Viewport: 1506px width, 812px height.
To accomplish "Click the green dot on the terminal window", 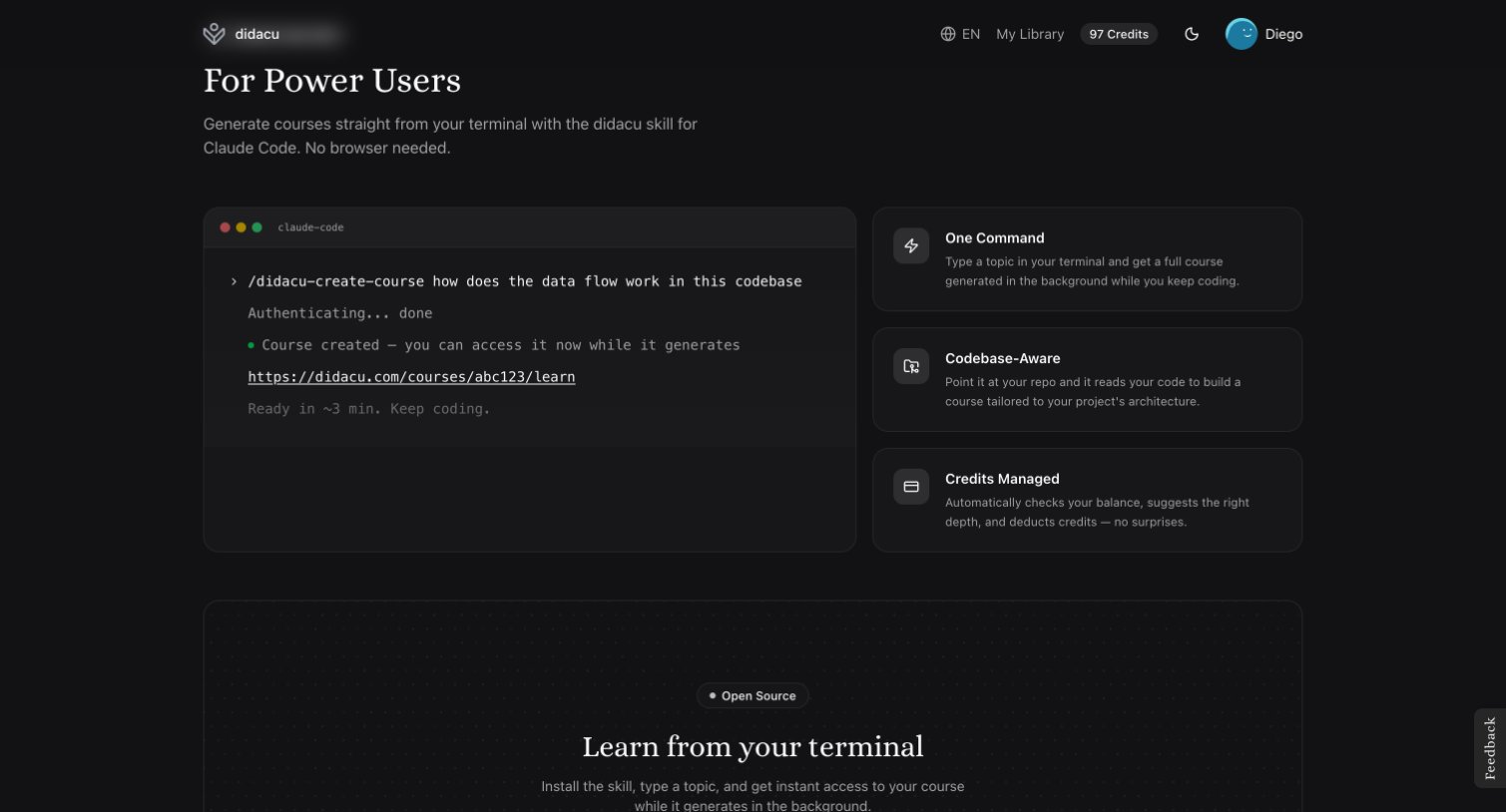I will coord(255,227).
